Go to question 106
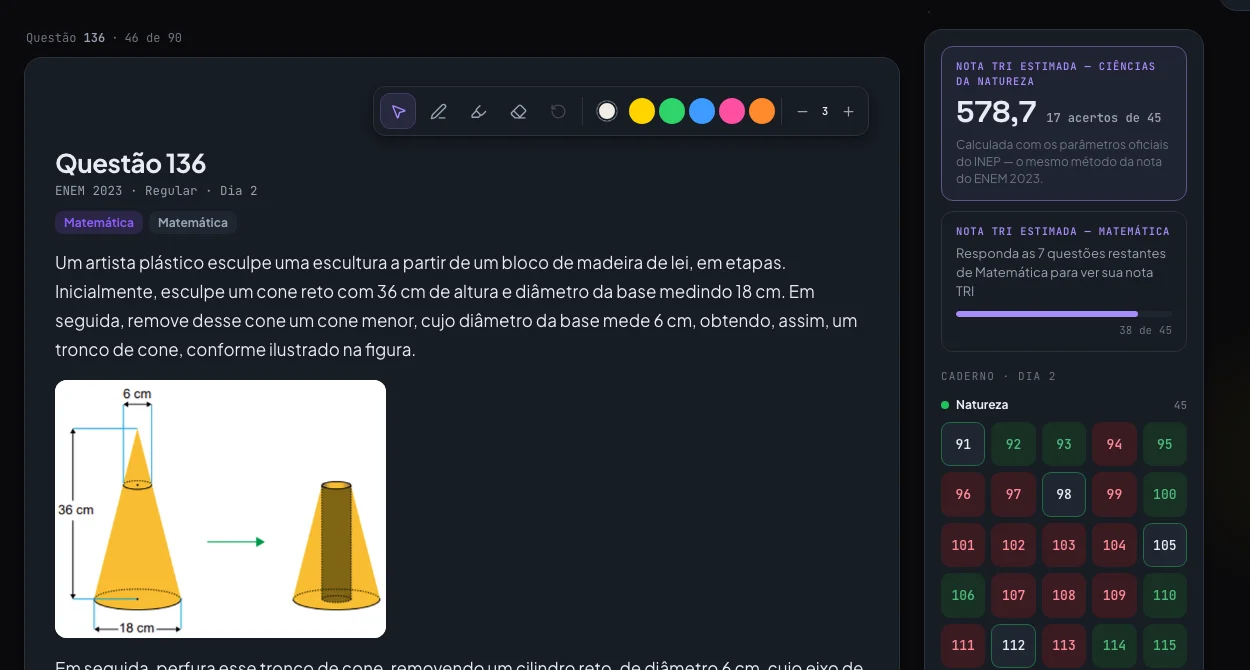This screenshot has width=1250, height=670. click(x=963, y=595)
